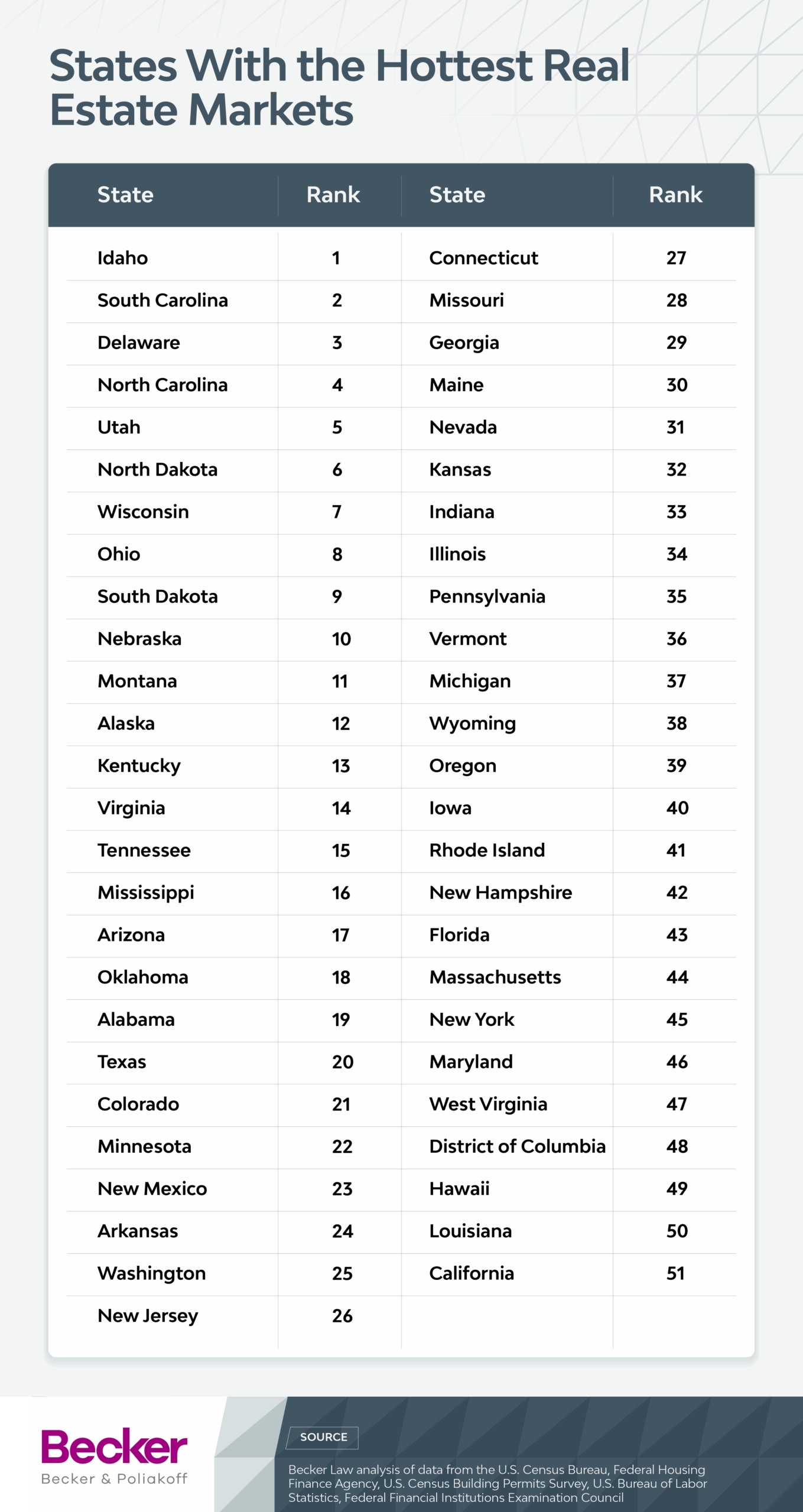Screen dimensions: 803x1512
Task: Click the Delaware state name
Action: click(138, 343)
